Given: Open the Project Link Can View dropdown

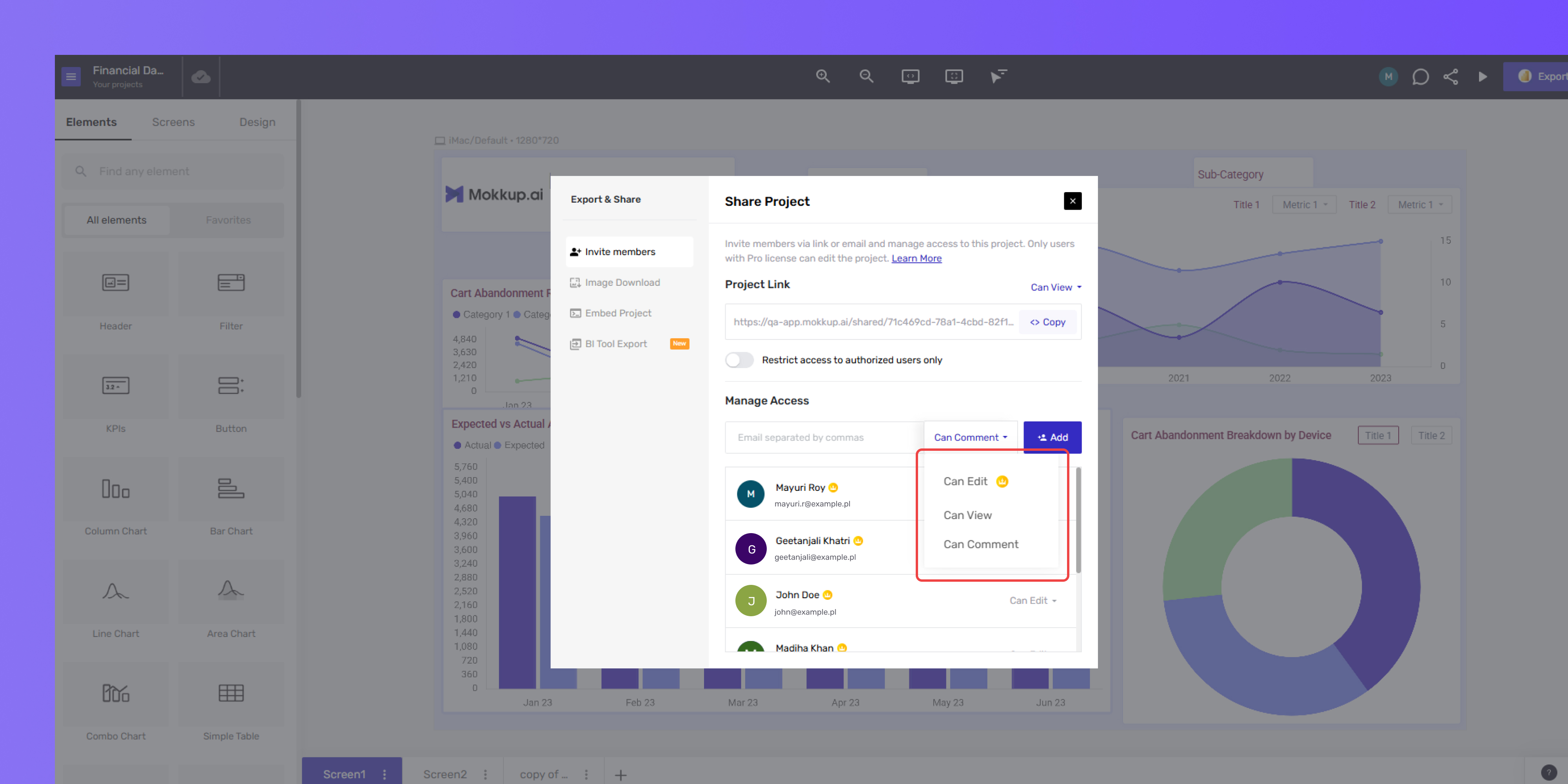Looking at the screenshot, I should tap(1056, 287).
